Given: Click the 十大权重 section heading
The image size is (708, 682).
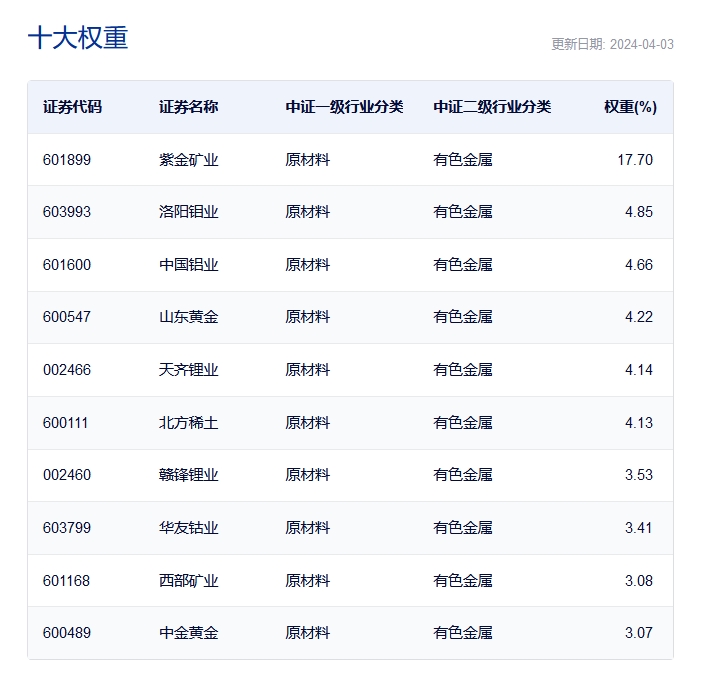Looking at the screenshot, I should click(78, 38).
